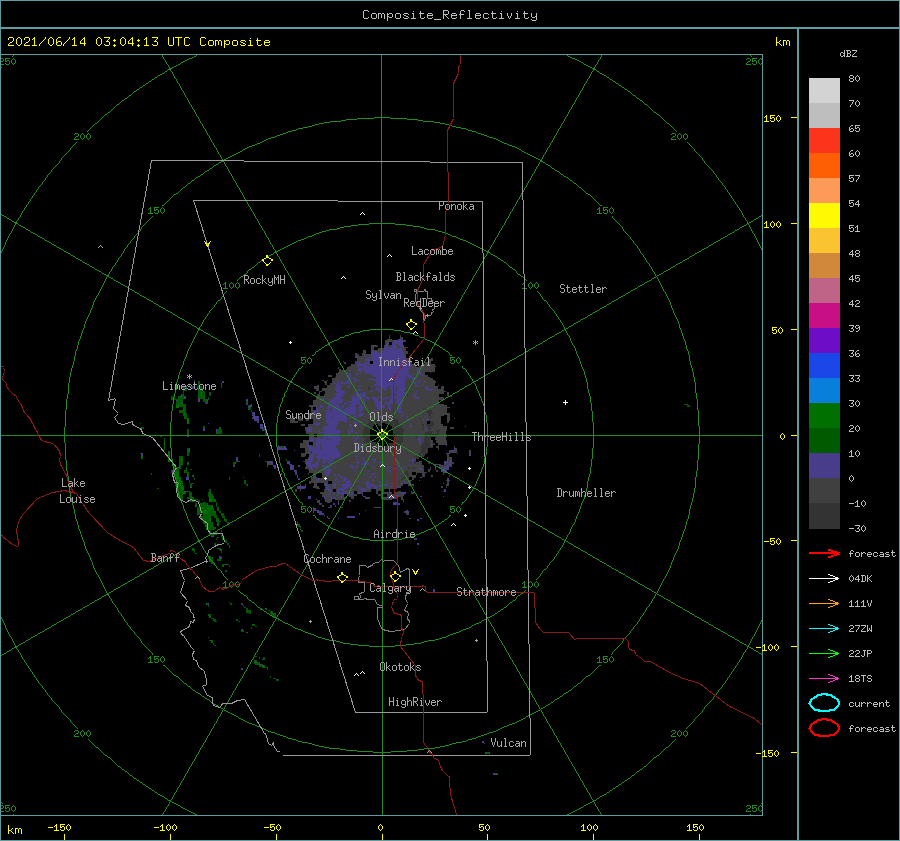Viewport: 900px width, 841px height.
Task: Click the RedDeer label
Action: coord(424,303)
